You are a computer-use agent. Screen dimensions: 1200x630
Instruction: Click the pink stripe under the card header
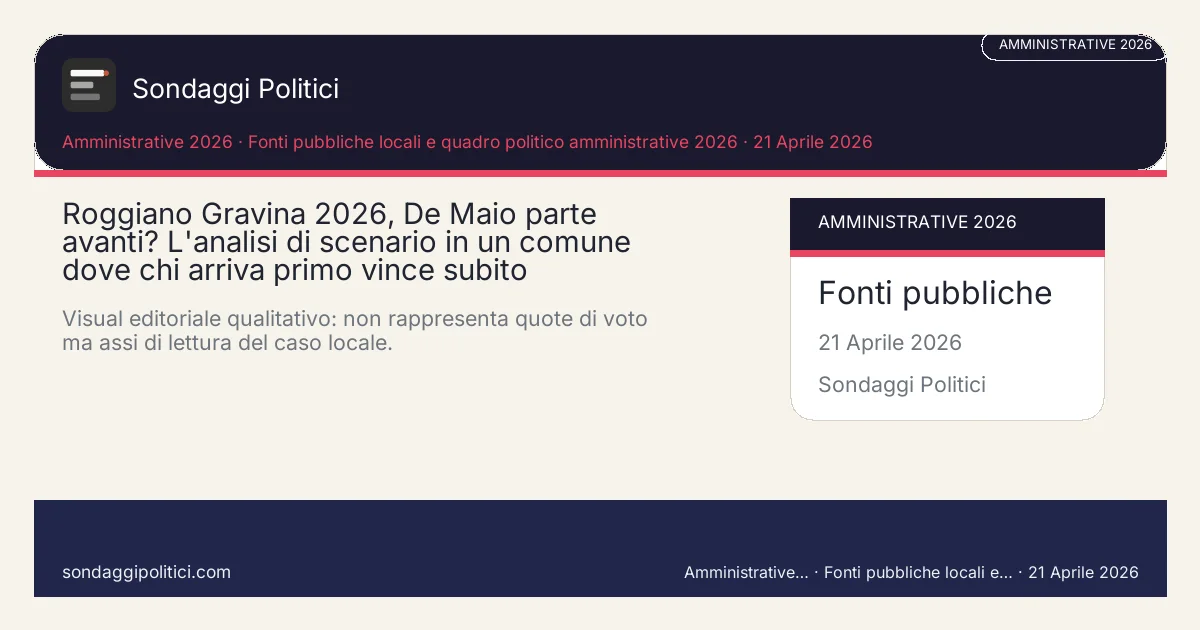pyautogui.click(x=946, y=253)
